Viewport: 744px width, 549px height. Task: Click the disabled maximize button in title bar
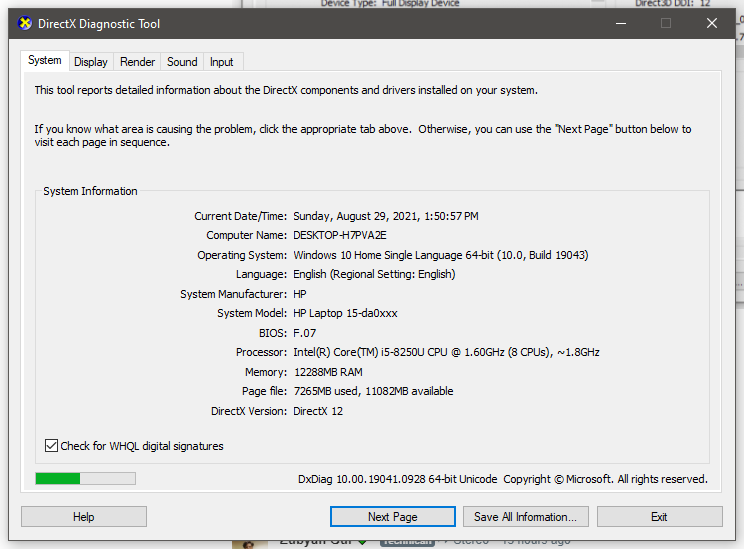click(666, 23)
